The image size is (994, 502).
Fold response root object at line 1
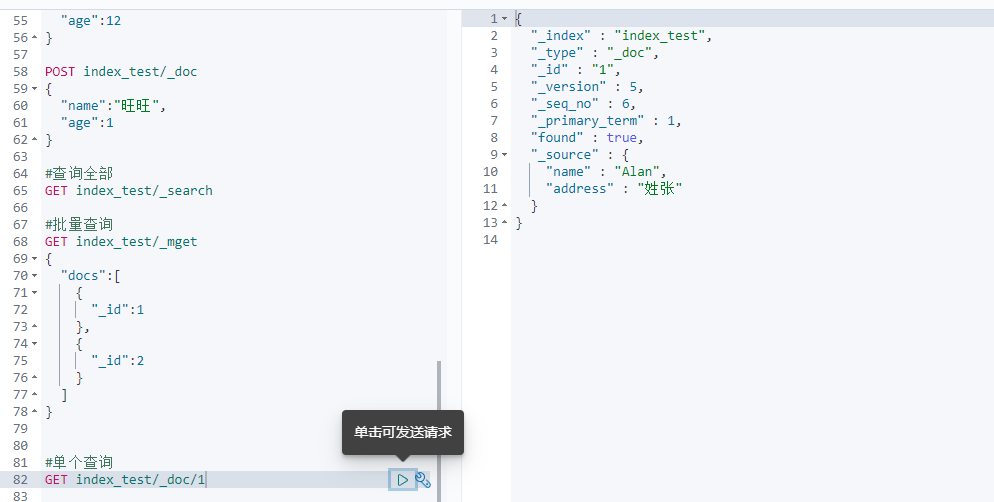coord(505,19)
